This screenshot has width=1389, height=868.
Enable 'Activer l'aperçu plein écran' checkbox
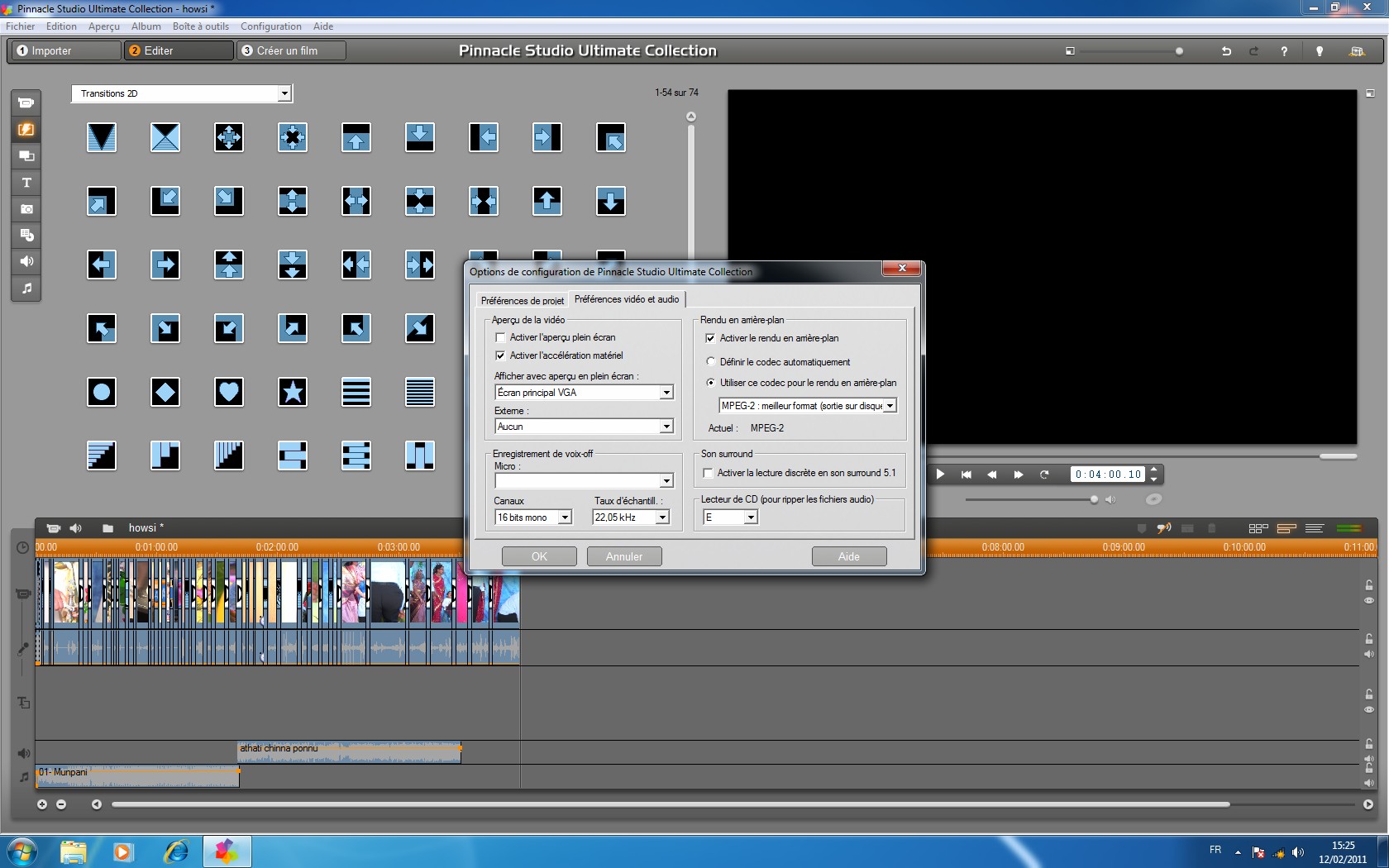coord(500,337)
